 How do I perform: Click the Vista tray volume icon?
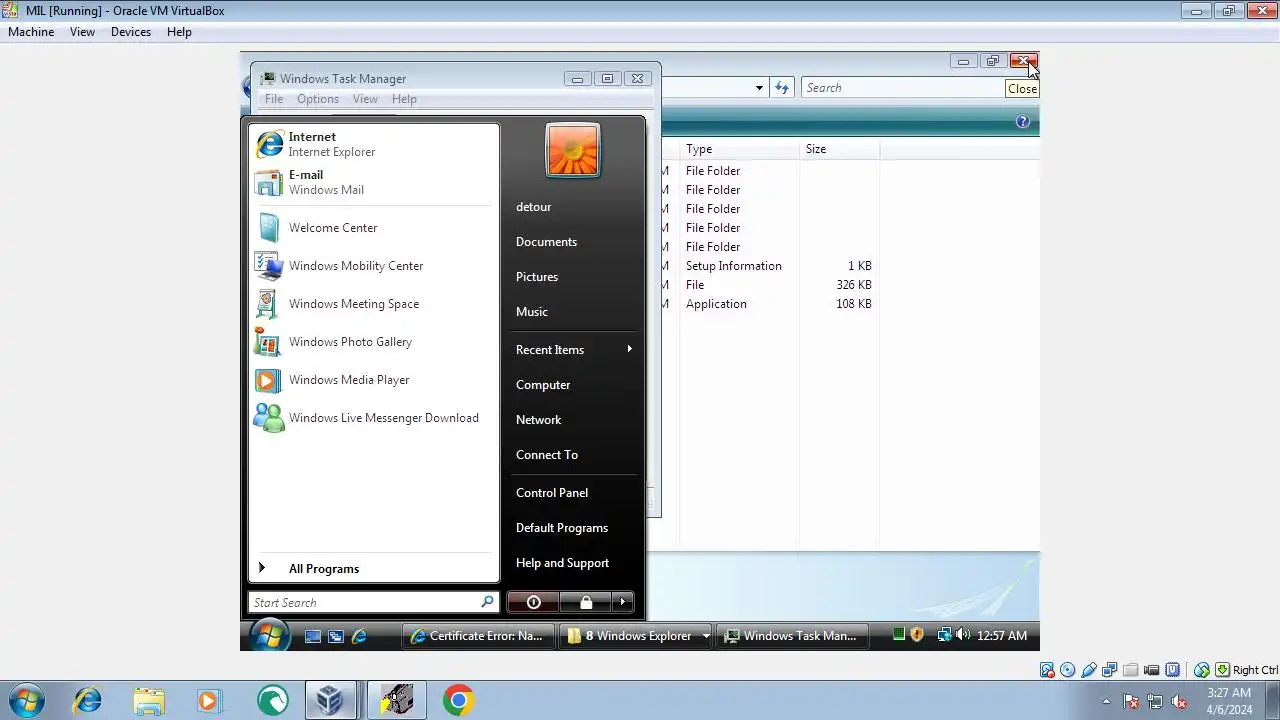pyautogui.click(x=962, y=635)
